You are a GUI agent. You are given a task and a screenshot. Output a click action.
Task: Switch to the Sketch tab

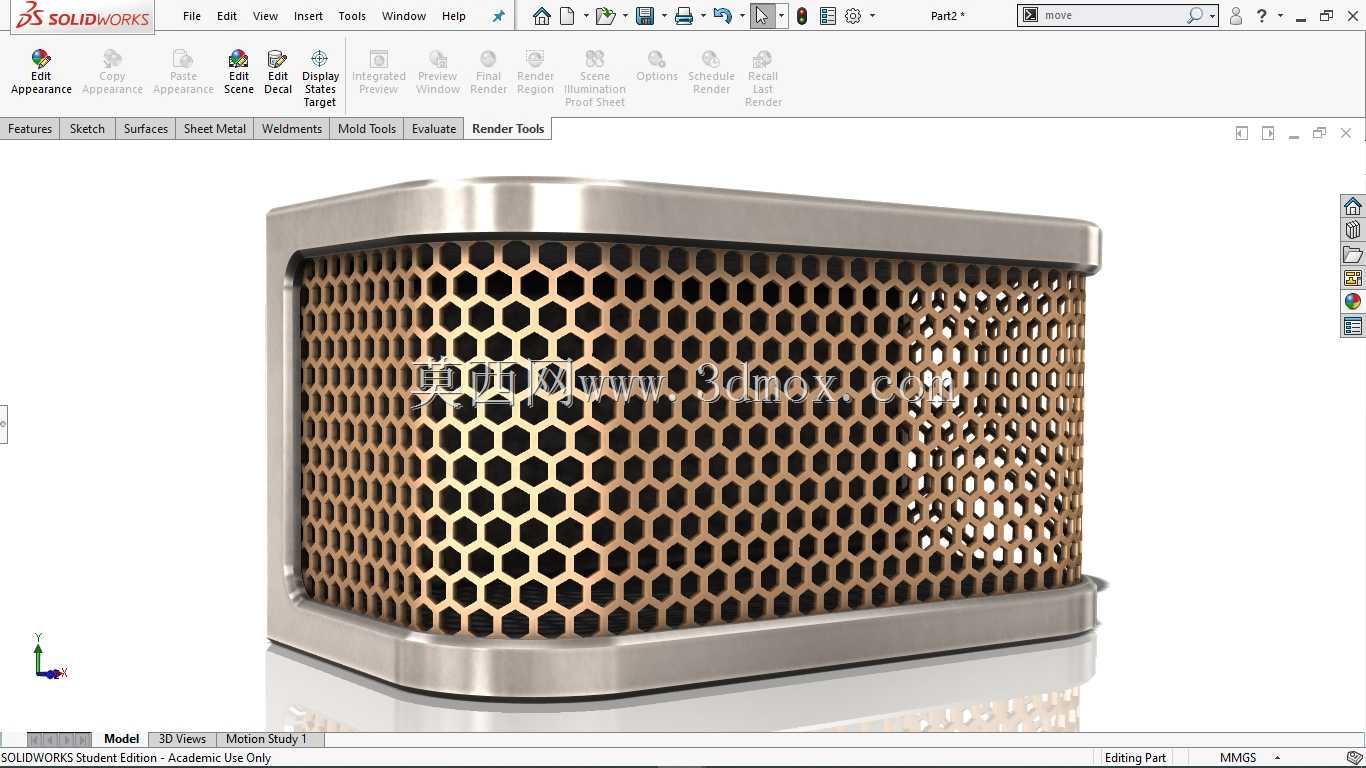pos(87,129)
